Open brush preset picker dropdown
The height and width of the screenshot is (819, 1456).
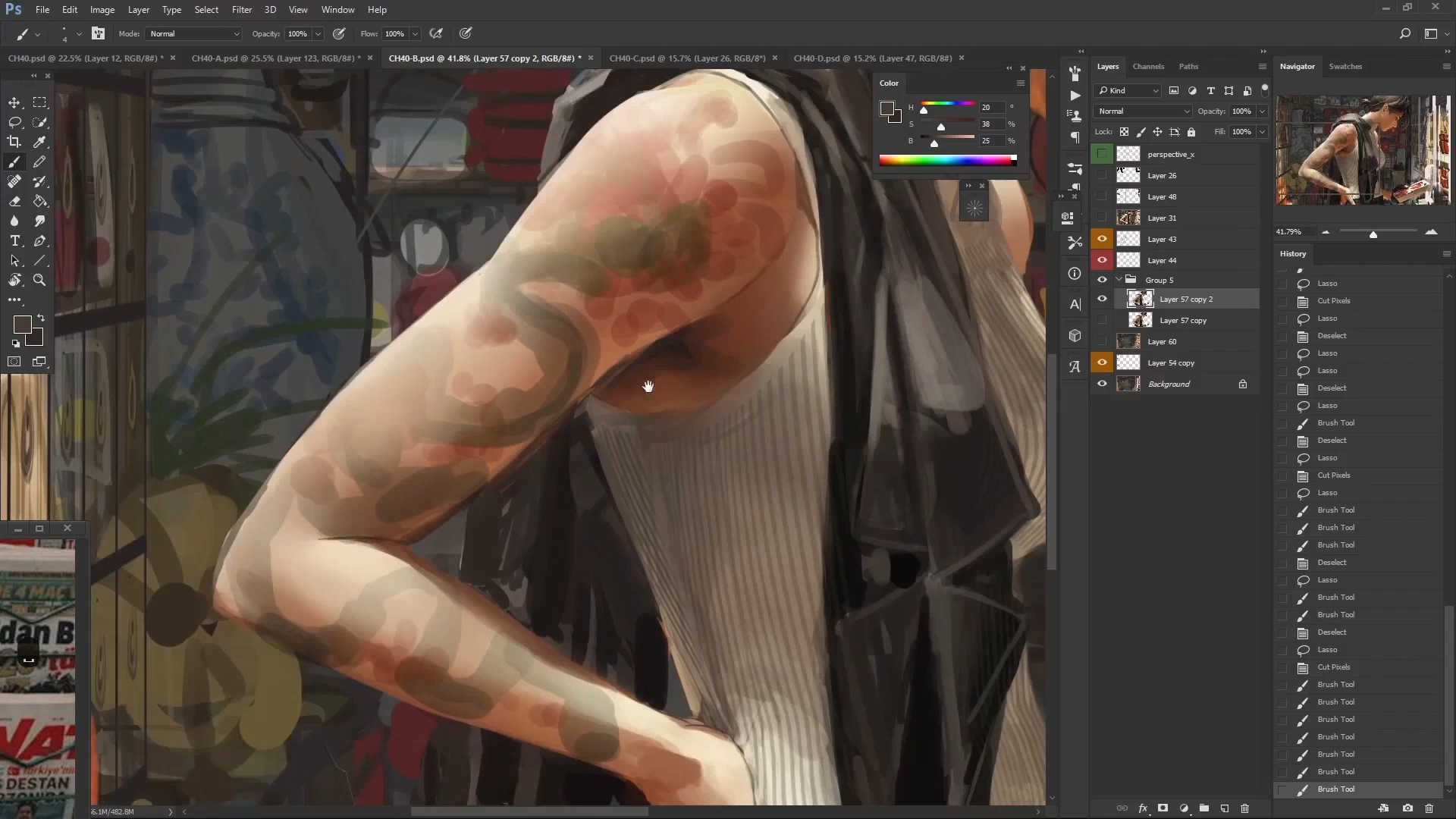click(x=79, y=34)
